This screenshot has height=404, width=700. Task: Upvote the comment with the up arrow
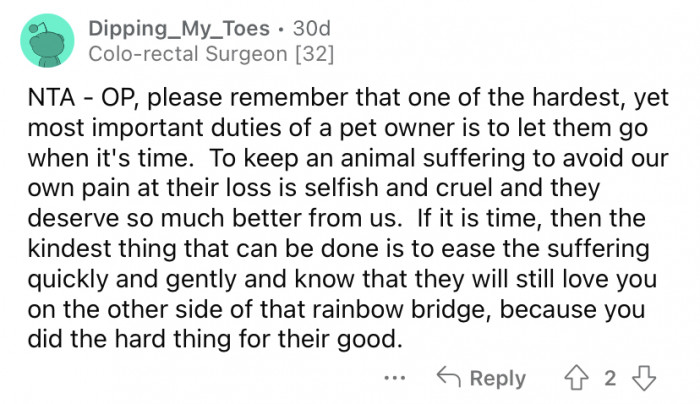click(573, 377)
